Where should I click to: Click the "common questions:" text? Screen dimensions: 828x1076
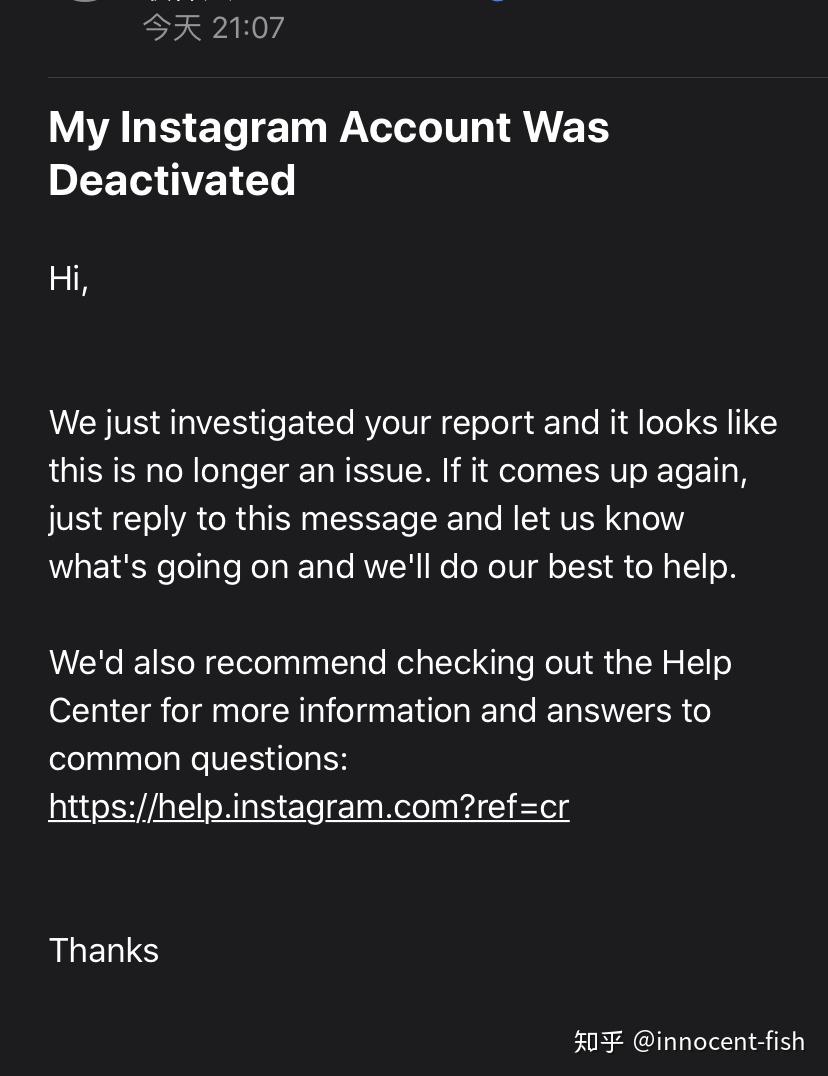(198, 758)
